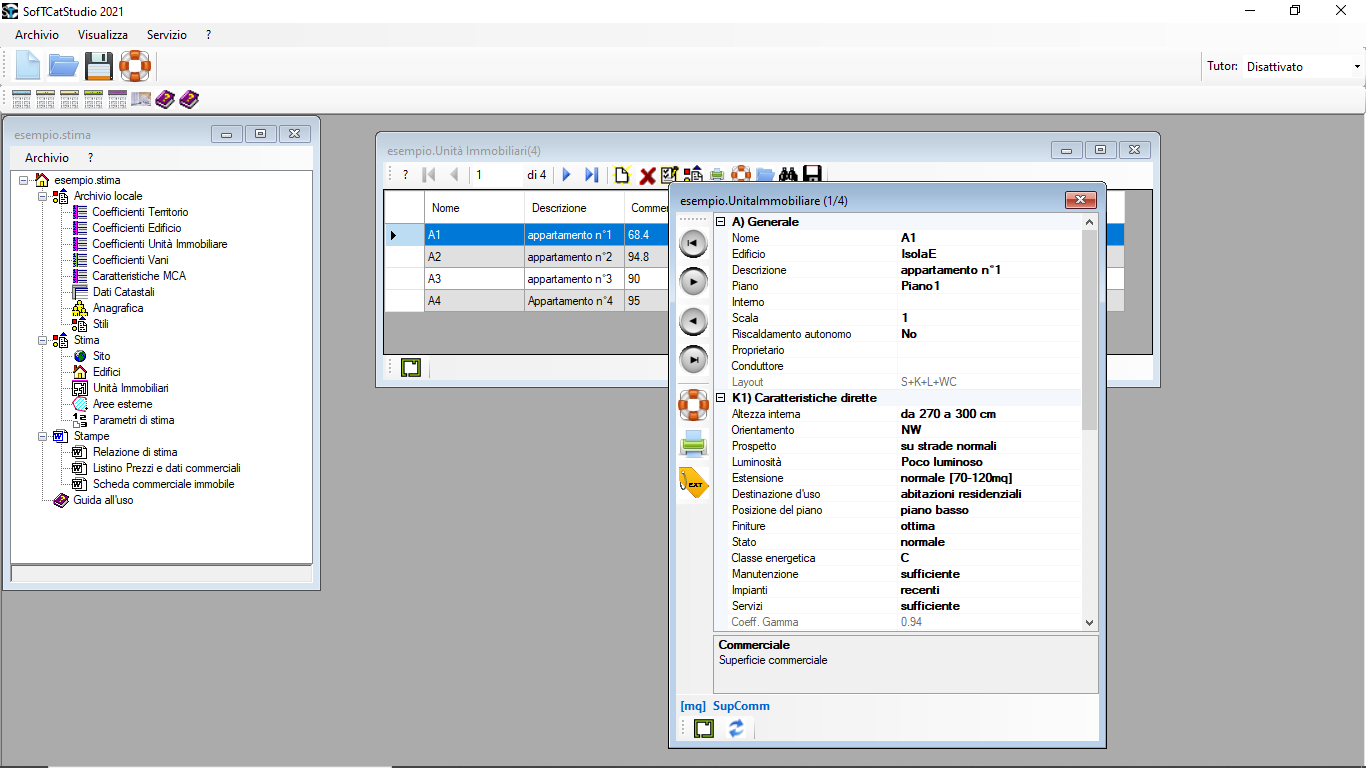1366x768 pixels.
Task: Go to last record in UnitaImmobiliare dialog
Action: [x=693, y=359]
